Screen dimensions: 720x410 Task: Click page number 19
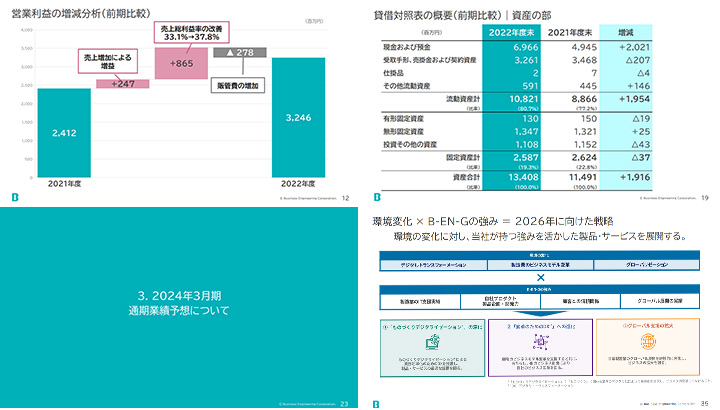tap(705, 198)
